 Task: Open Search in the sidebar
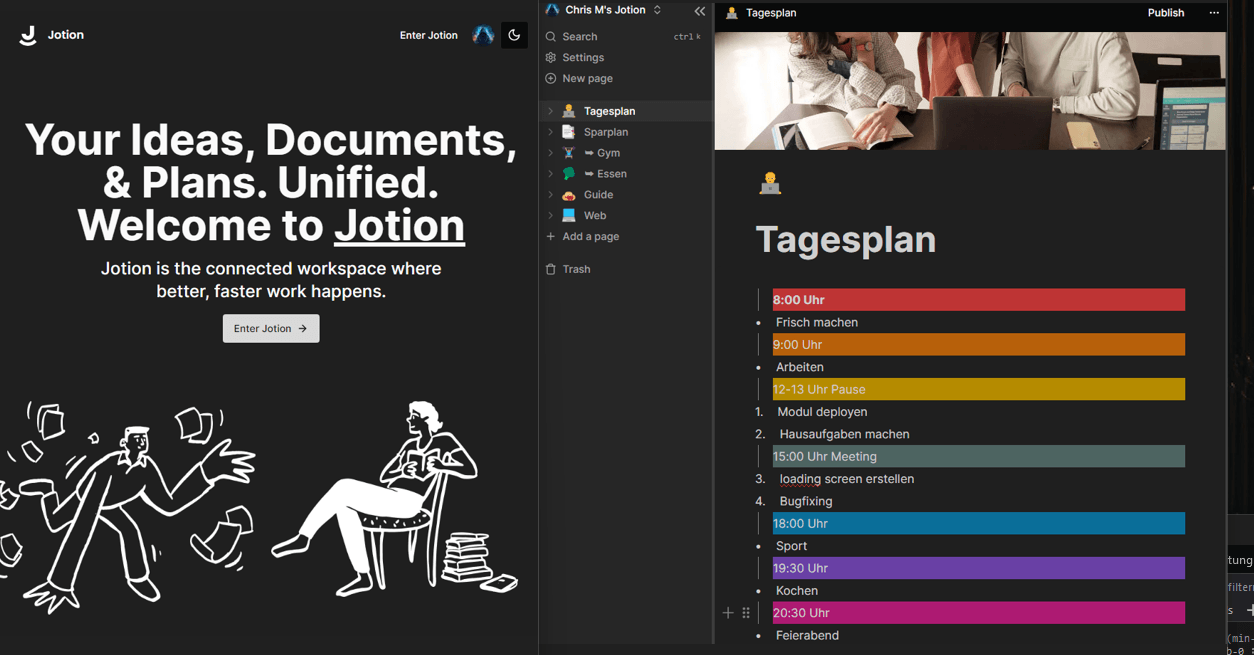(580, 37)
